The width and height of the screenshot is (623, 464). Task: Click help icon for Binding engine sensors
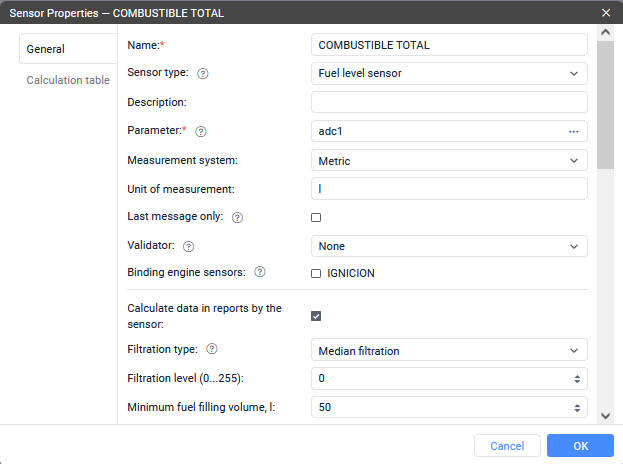click(260, 272)
